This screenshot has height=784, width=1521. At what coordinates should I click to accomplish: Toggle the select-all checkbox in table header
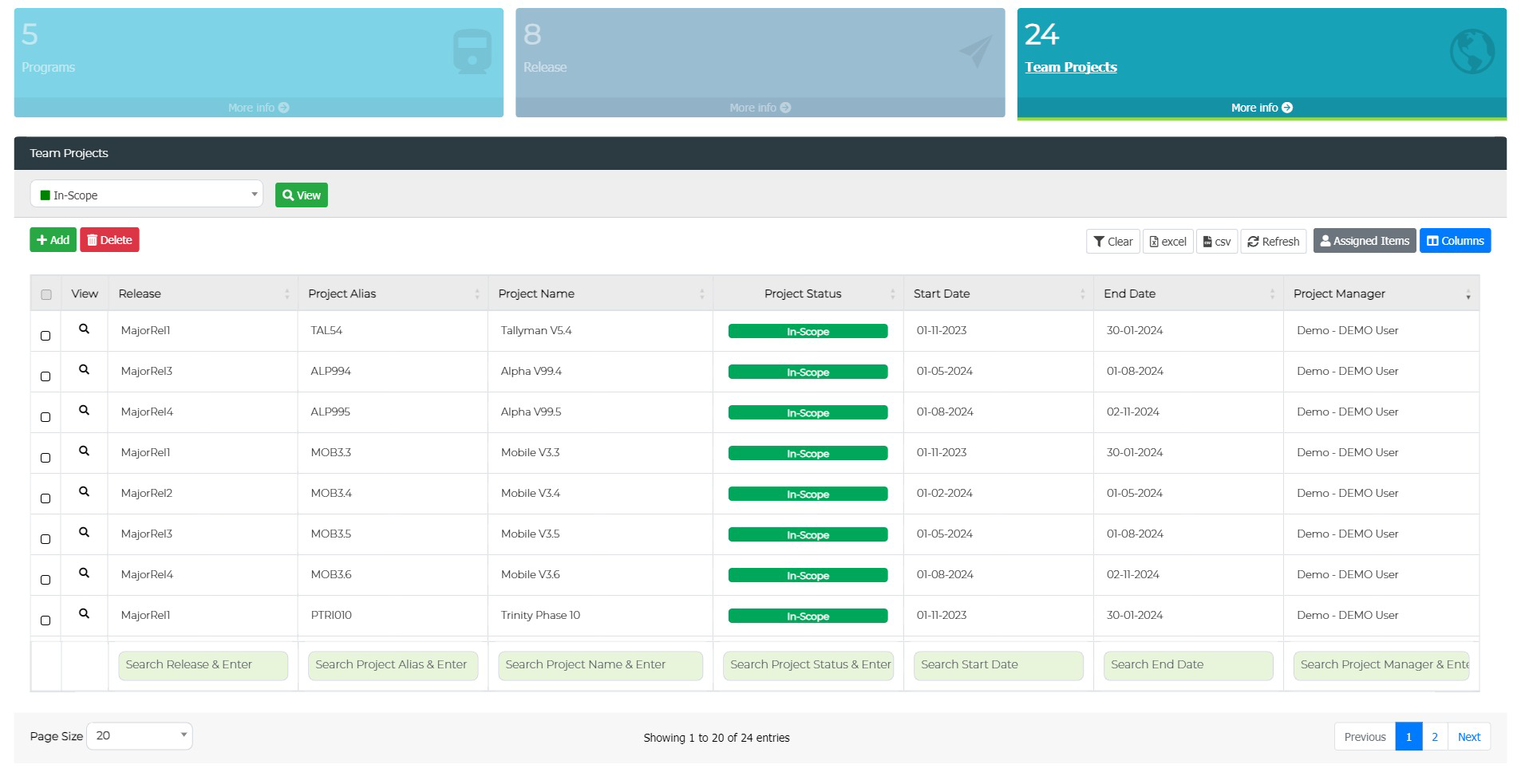(x=46, y=294)
